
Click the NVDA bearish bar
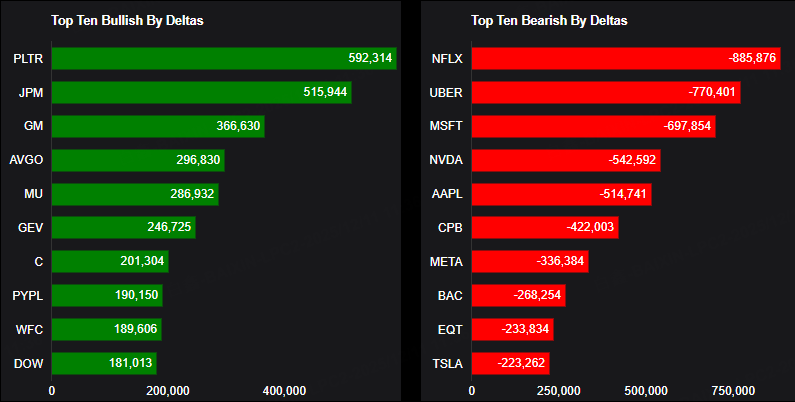[x=565, y=160]
